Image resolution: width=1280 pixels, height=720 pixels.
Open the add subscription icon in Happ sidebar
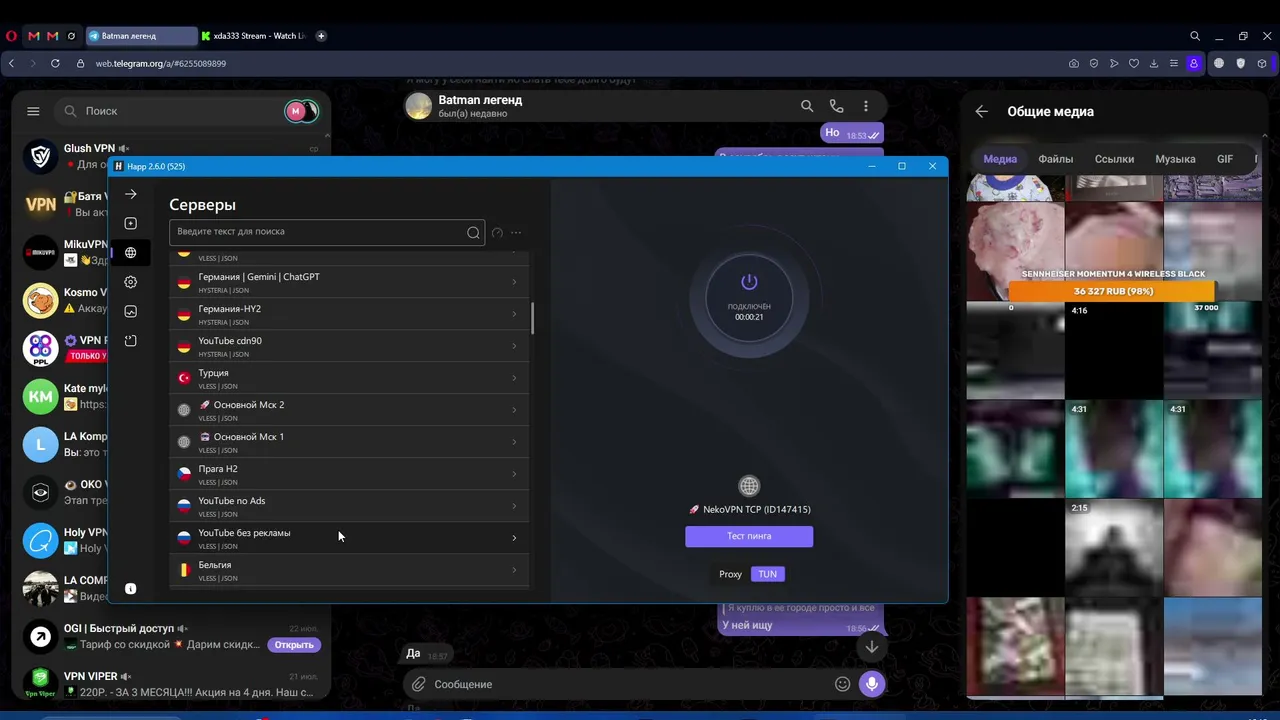click(130, 223)
